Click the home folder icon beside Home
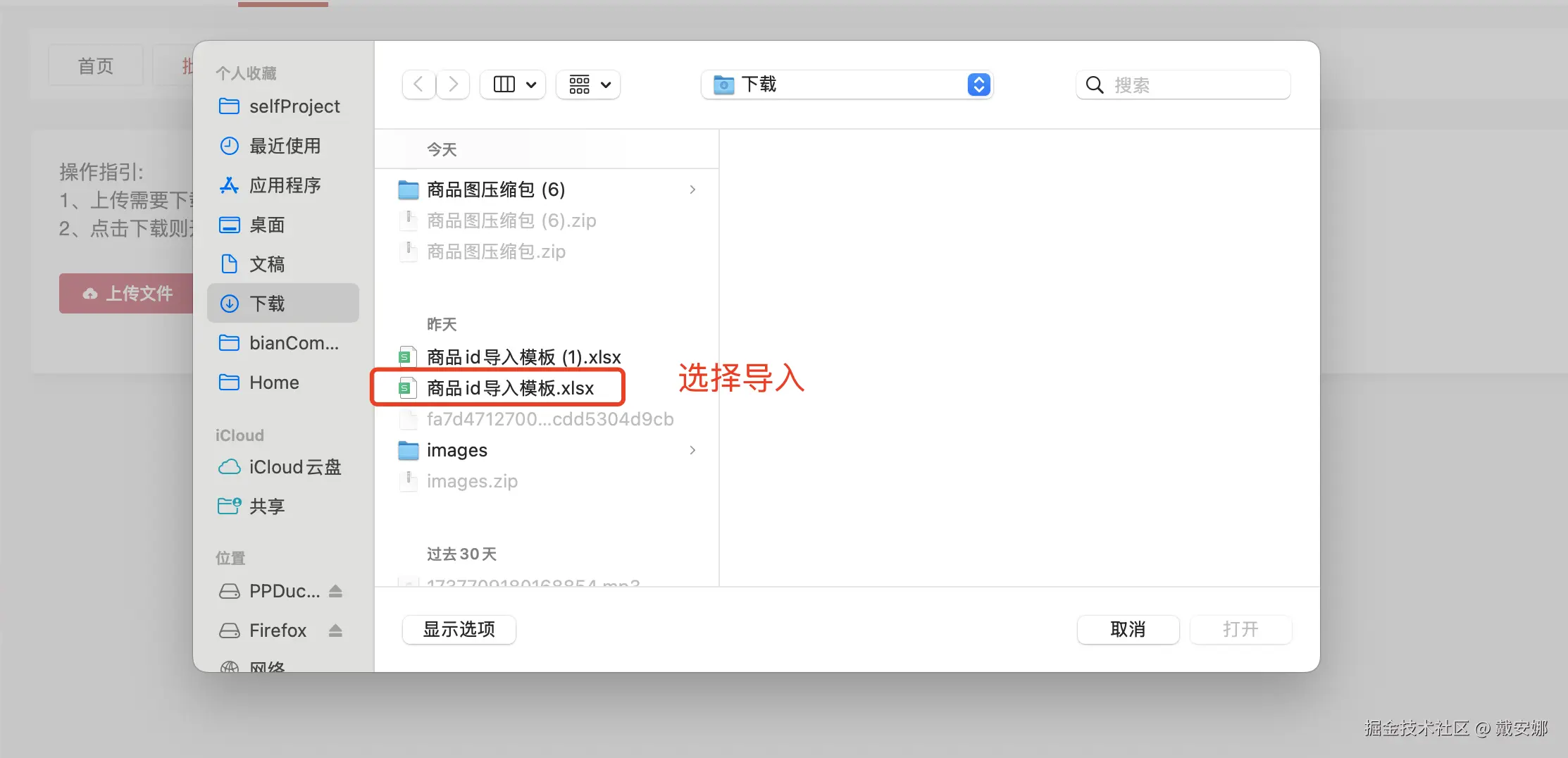Screen dimensions: 1568x758 pyautogui.click(x=229, y=383)
